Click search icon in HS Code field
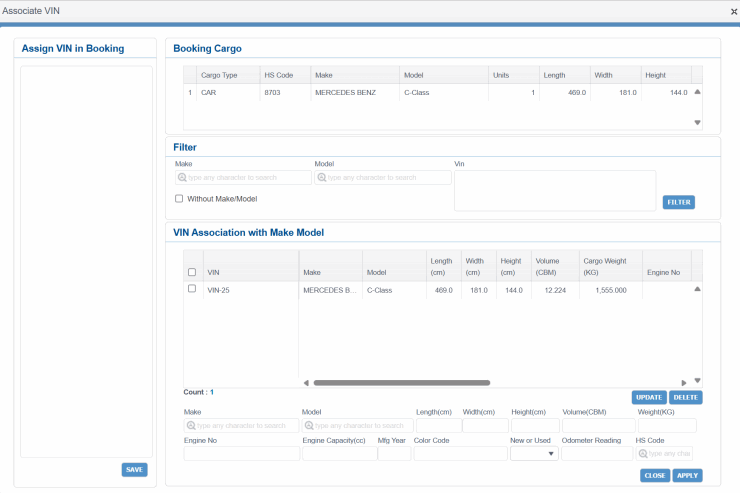740x493 pixels. click(643, 454)
